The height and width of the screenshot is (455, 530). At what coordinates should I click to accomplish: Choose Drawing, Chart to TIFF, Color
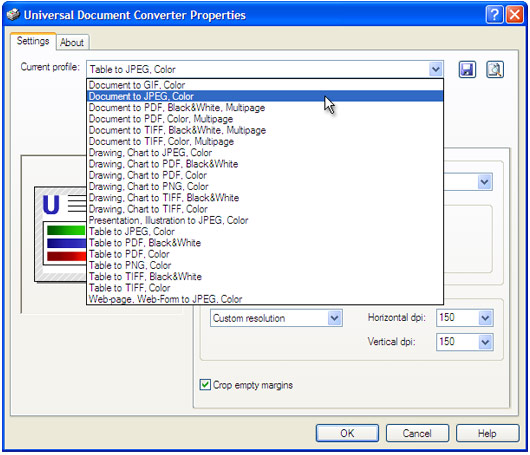click(x=265, y=209)
